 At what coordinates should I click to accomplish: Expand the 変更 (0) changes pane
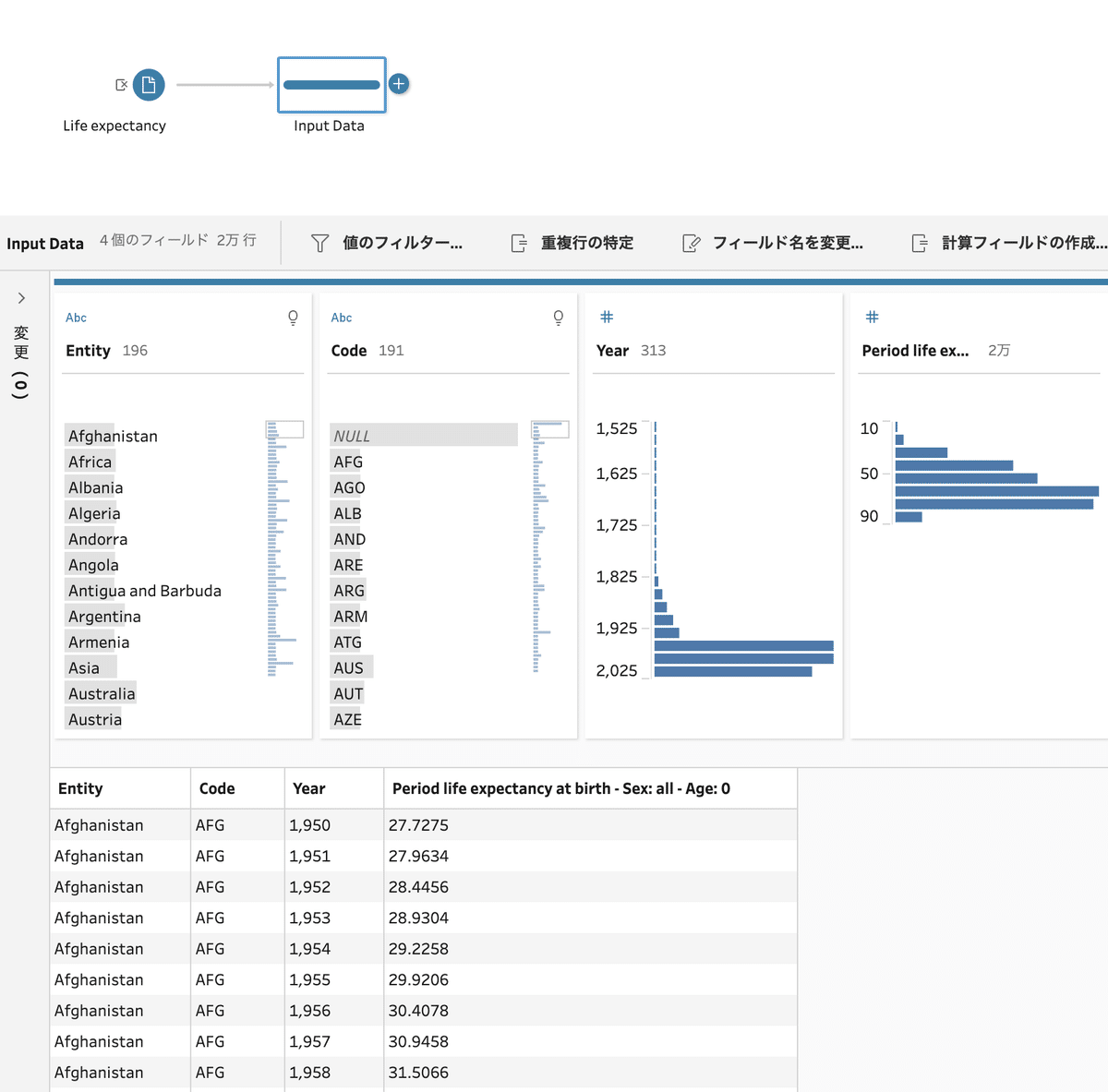click(21, 297)
